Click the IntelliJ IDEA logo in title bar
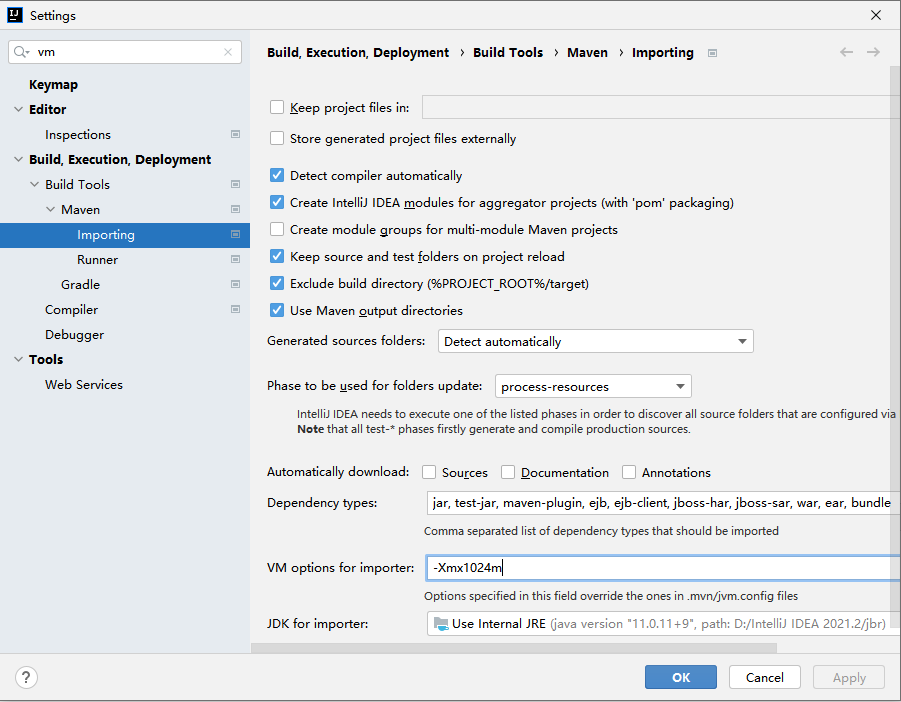The height and width of the screenshot is (702, 901). 14,15
